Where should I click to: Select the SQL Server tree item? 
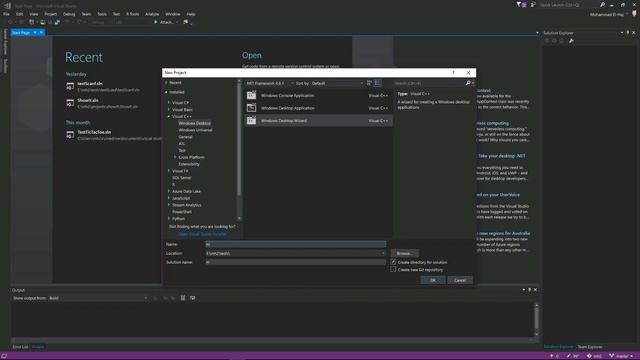click(182, 178)
